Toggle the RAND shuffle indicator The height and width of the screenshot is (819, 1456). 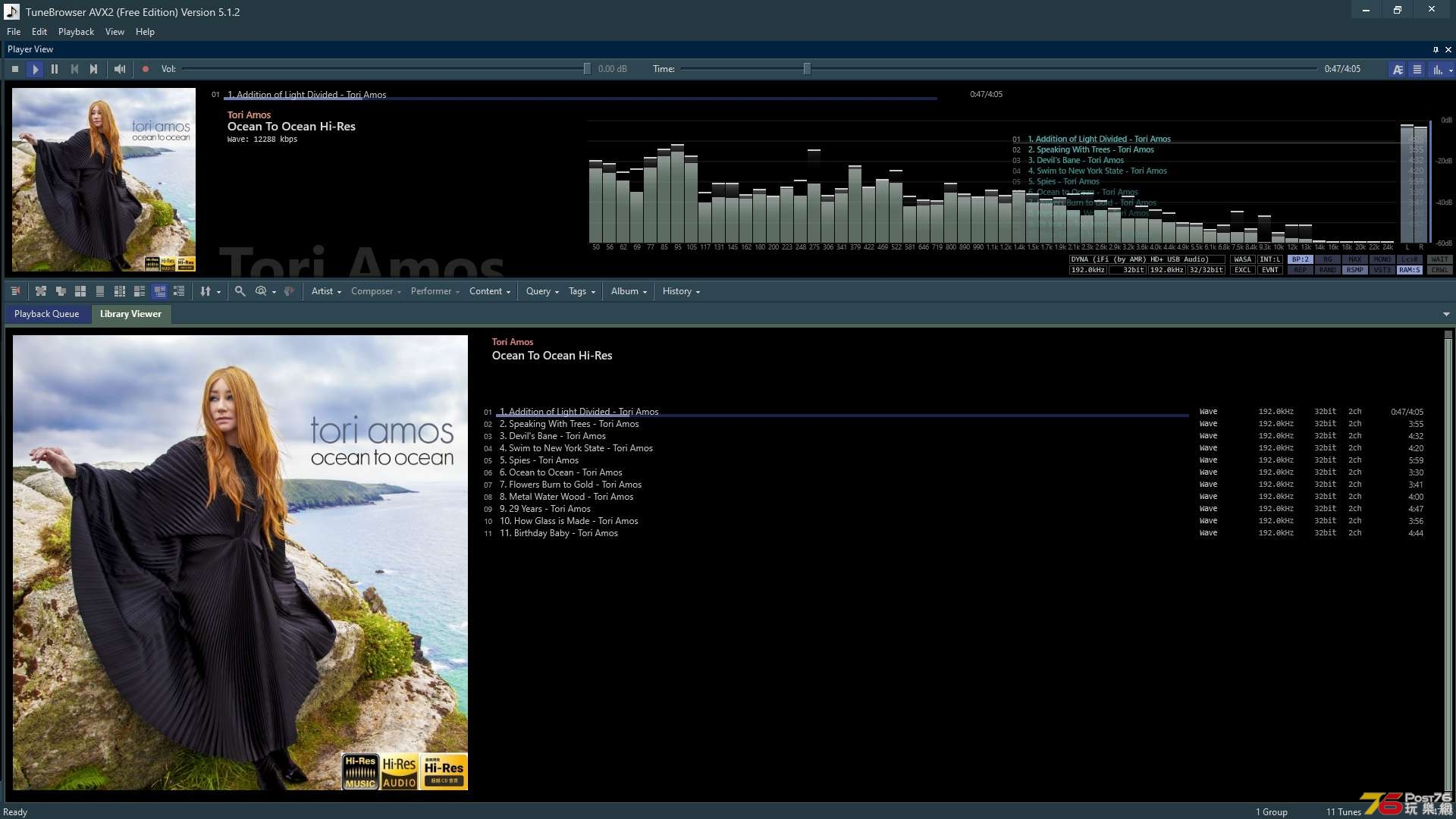(1328, 270)
